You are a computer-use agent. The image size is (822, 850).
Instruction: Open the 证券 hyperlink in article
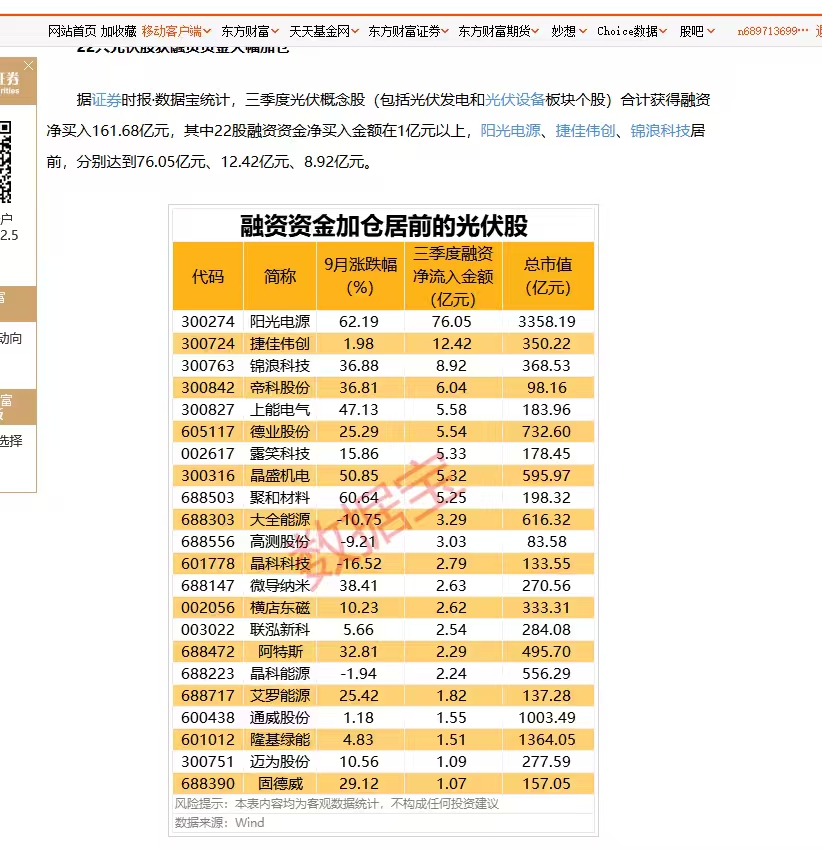coord(106,100)
